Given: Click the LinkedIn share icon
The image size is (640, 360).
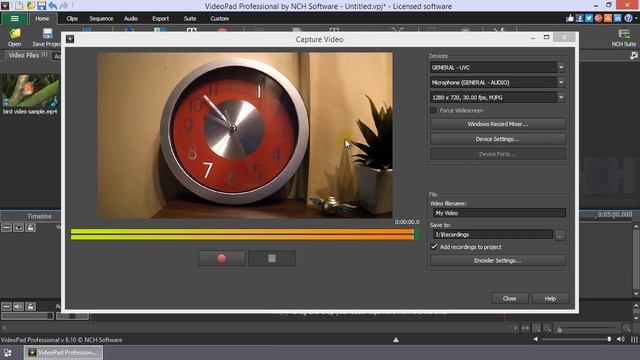Looking at the screenshot, I should tap(618, 18).
